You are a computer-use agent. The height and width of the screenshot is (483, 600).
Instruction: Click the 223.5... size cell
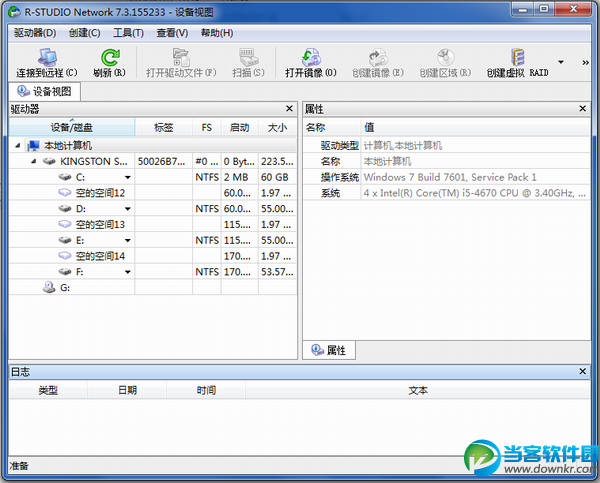(277, 162)
